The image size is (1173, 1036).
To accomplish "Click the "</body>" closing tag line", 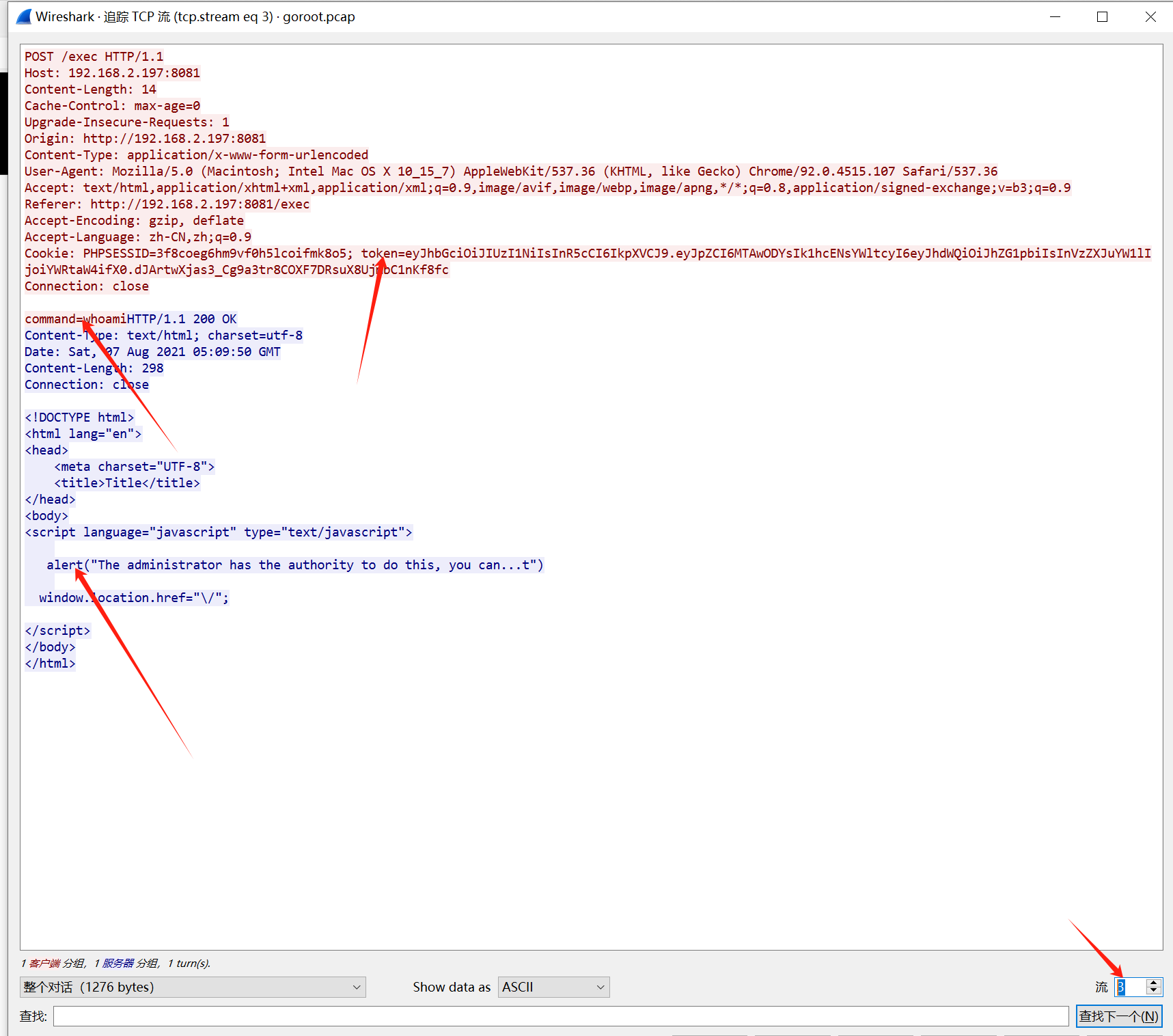I will 51,647.
